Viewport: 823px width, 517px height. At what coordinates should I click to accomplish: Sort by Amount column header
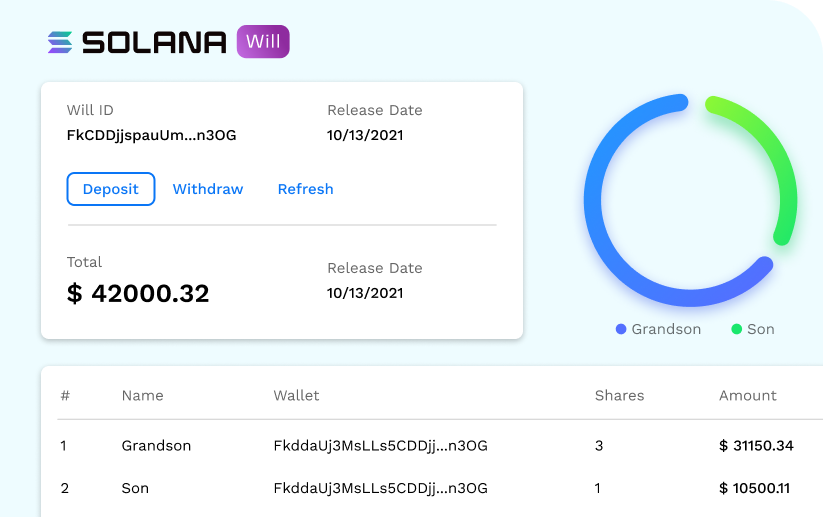pyautogui.click(x=747, y=395)
